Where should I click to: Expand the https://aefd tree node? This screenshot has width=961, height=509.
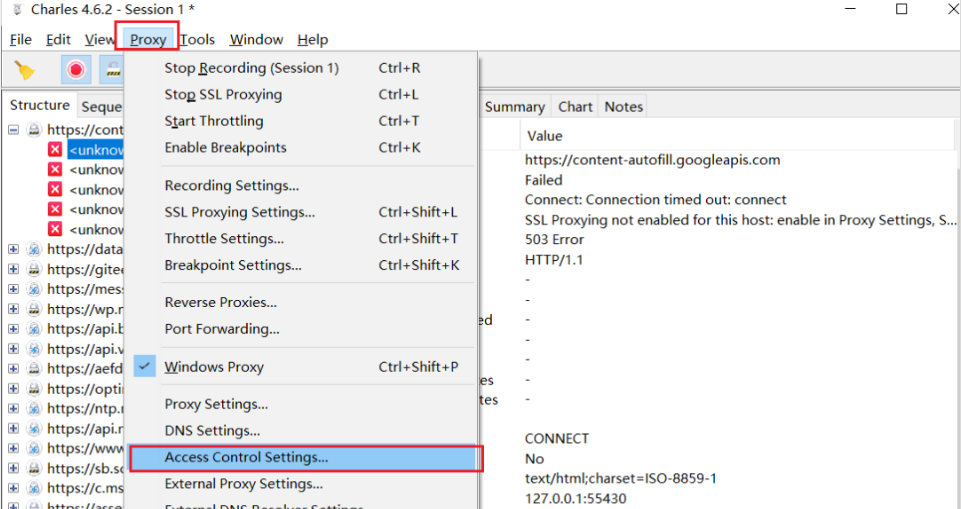click(x=13, y=369)
